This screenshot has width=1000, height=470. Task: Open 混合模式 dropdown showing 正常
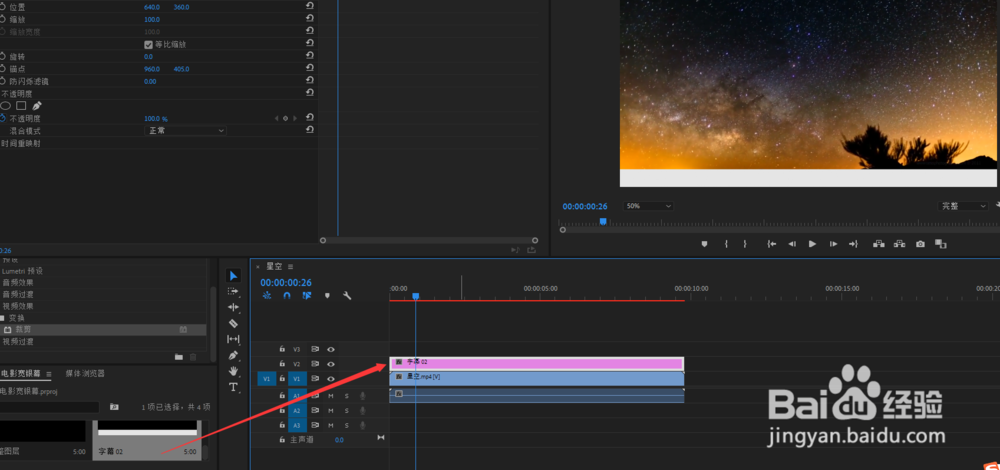click(x=186, y=131)
